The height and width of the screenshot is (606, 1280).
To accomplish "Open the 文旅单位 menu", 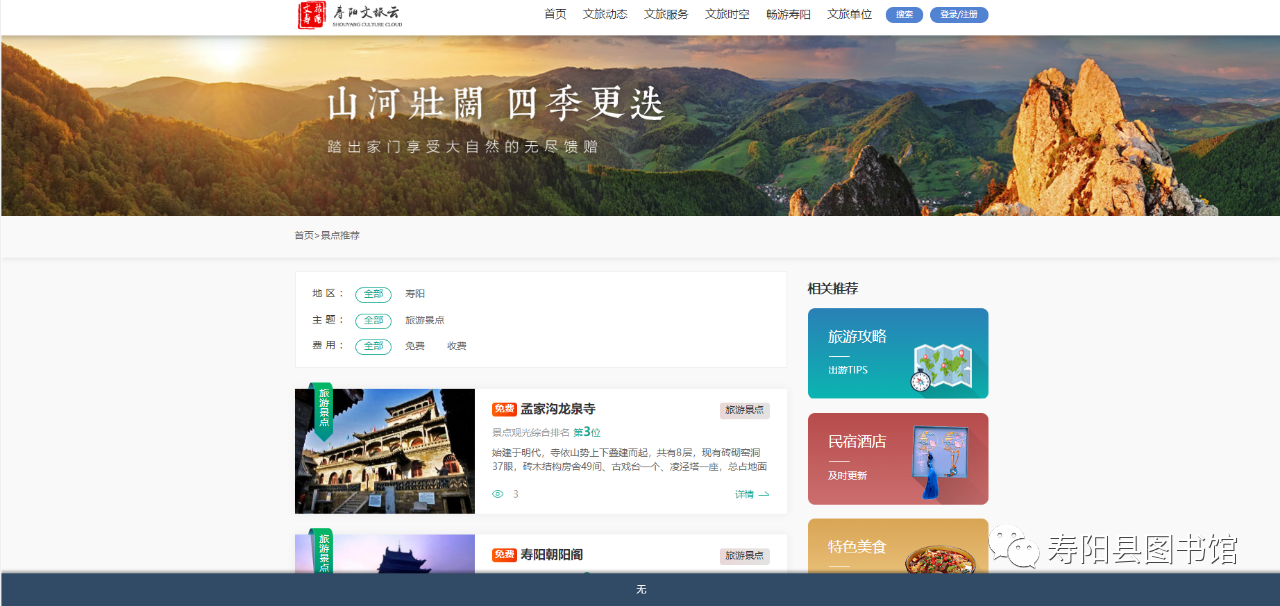I will pyautogui.click(x=849, y=14).
